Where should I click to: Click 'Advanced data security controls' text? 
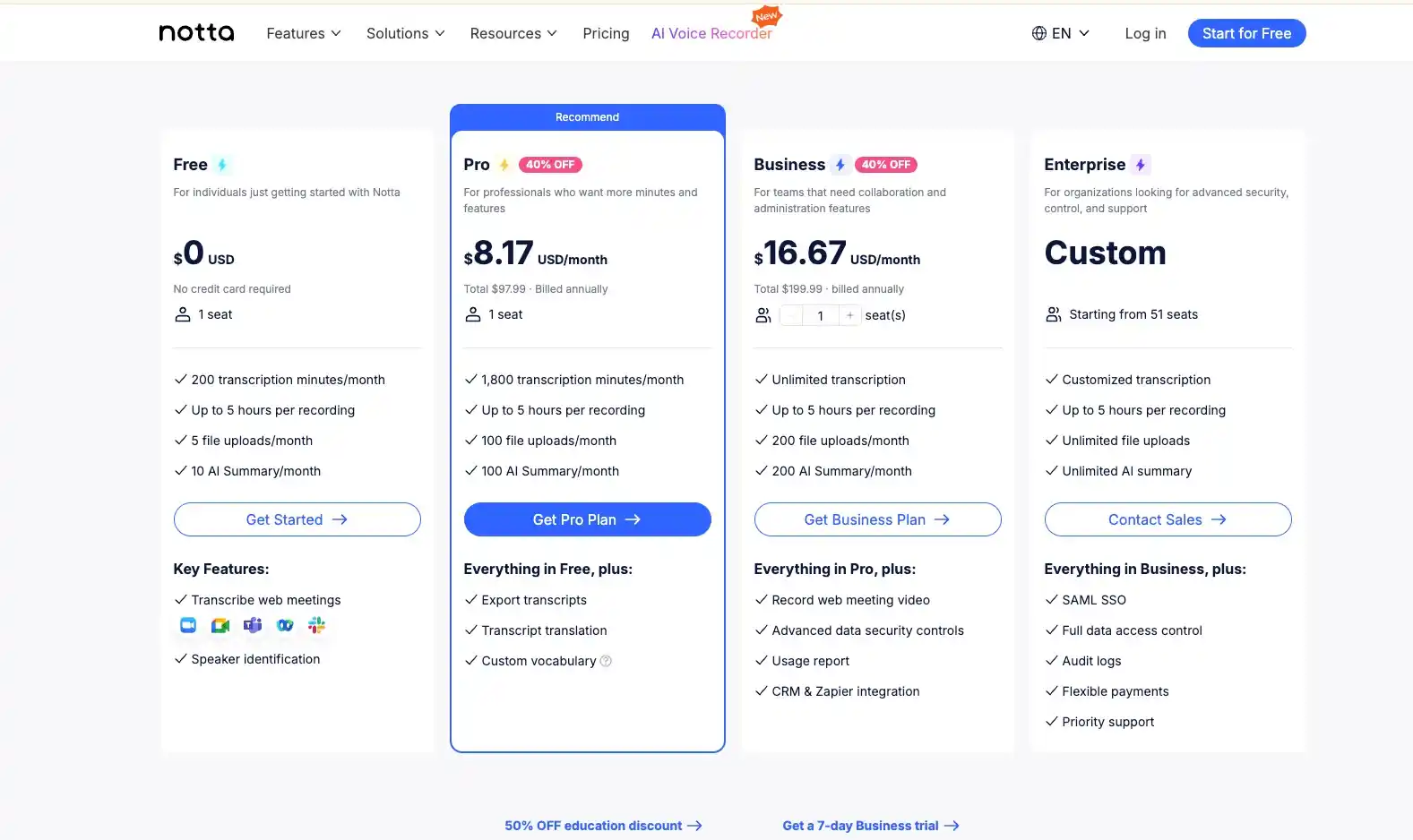[x=867, y=630]
